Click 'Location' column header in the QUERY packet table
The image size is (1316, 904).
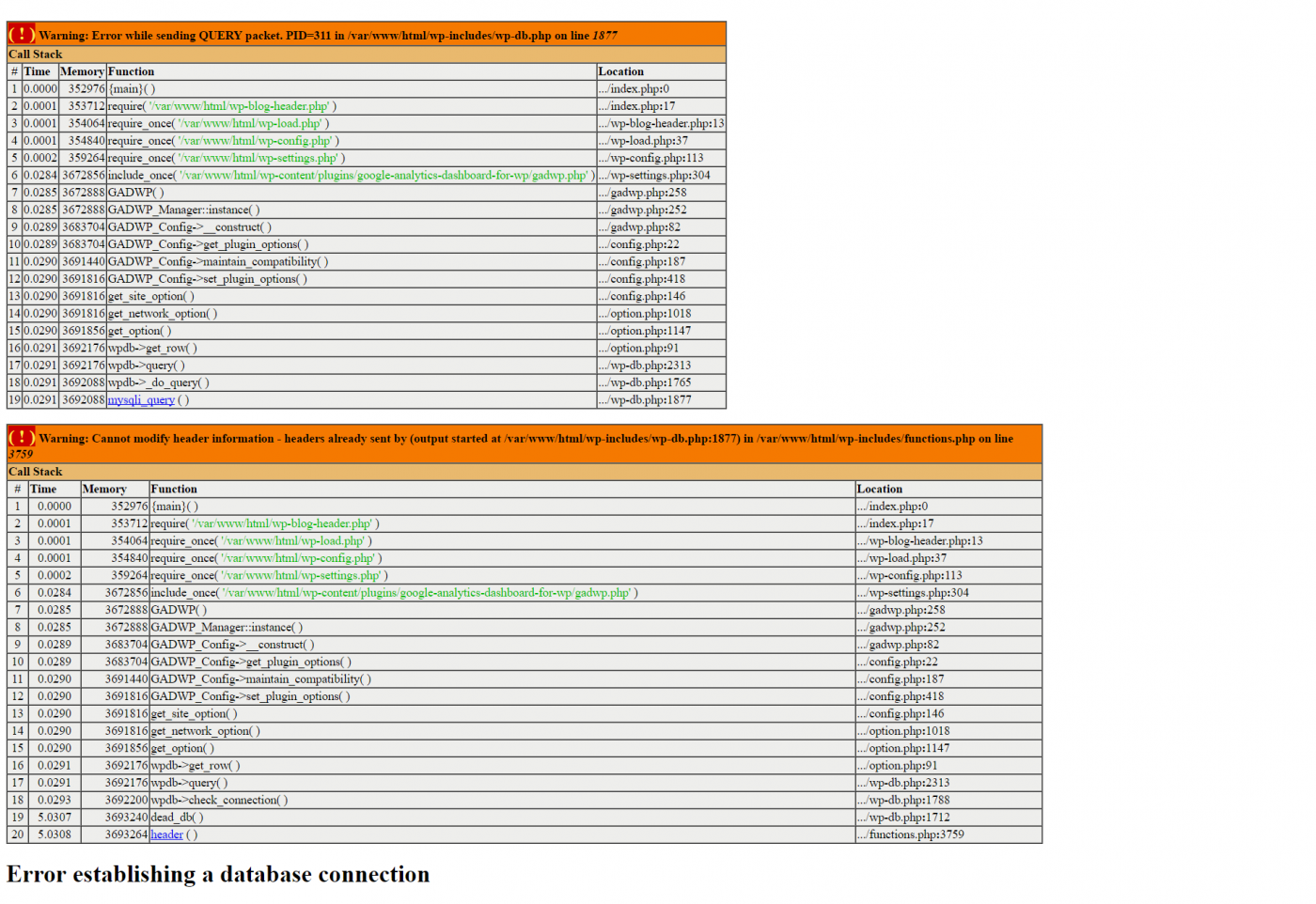621,71
